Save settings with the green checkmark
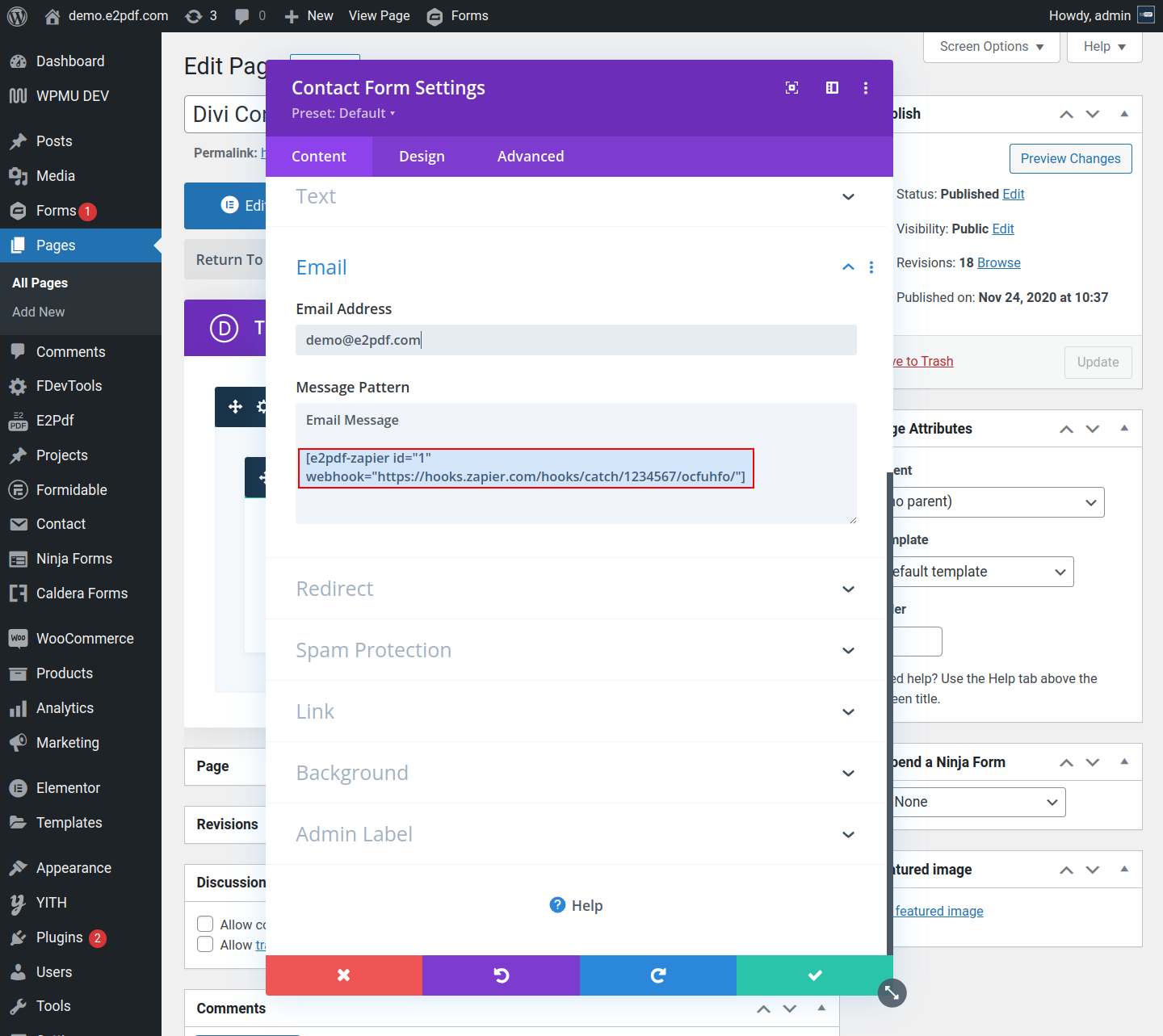 814,975
